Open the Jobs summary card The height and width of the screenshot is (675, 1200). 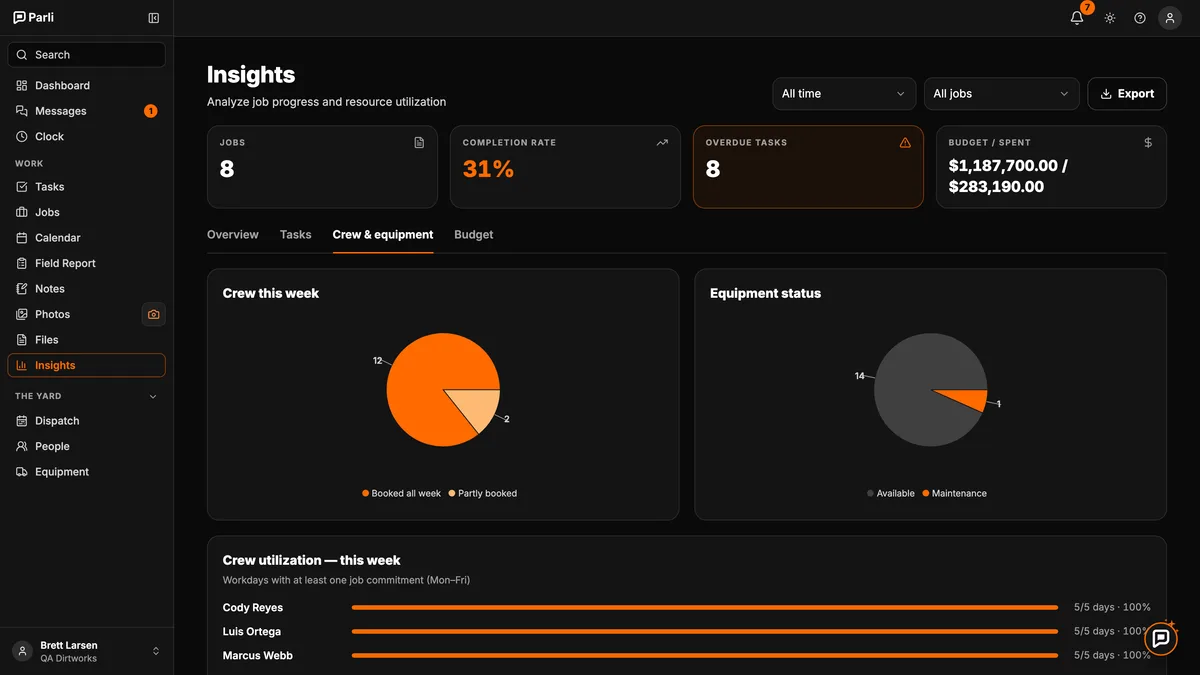[322, 167]
